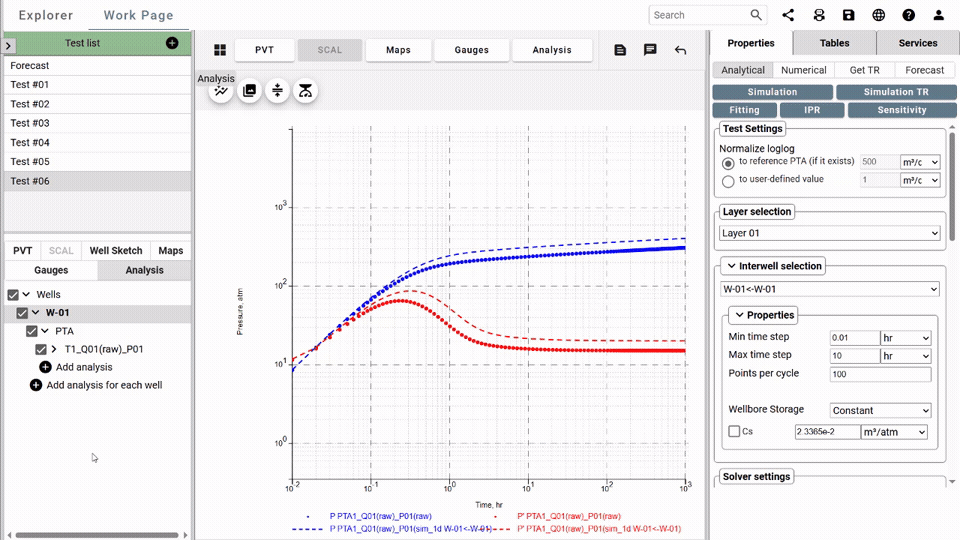Open unit dropdown for reference PTA value
This screenshot has height=540, width=960.
[x=920, y=162]
